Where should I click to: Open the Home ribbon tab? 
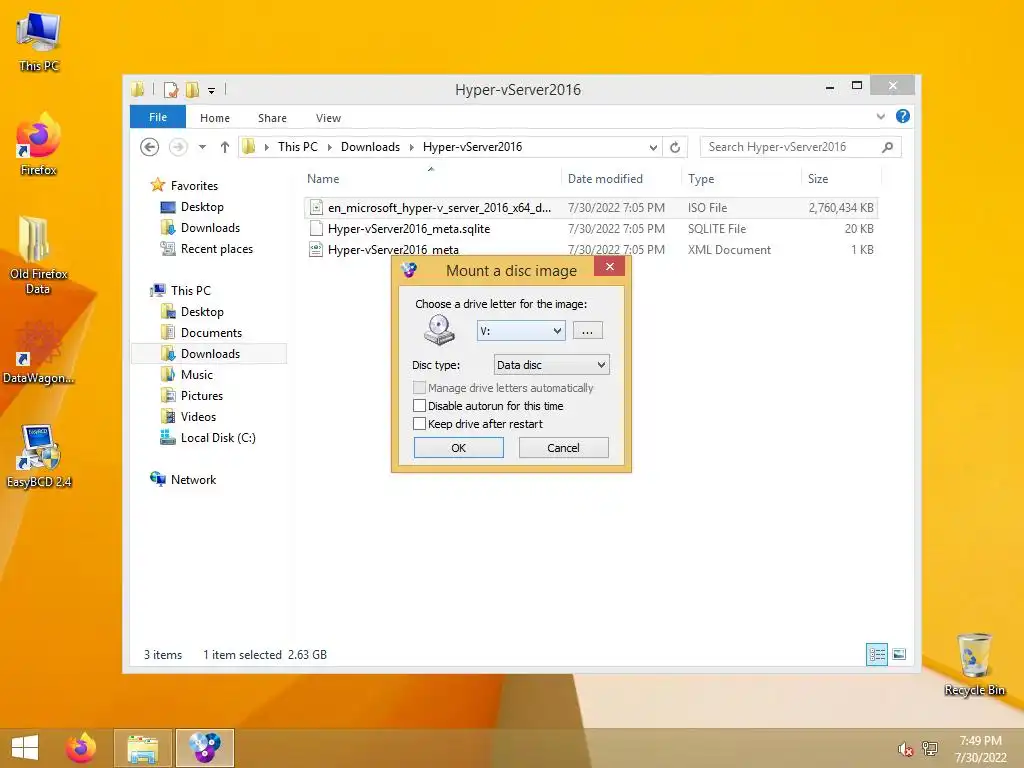[215, 118]
